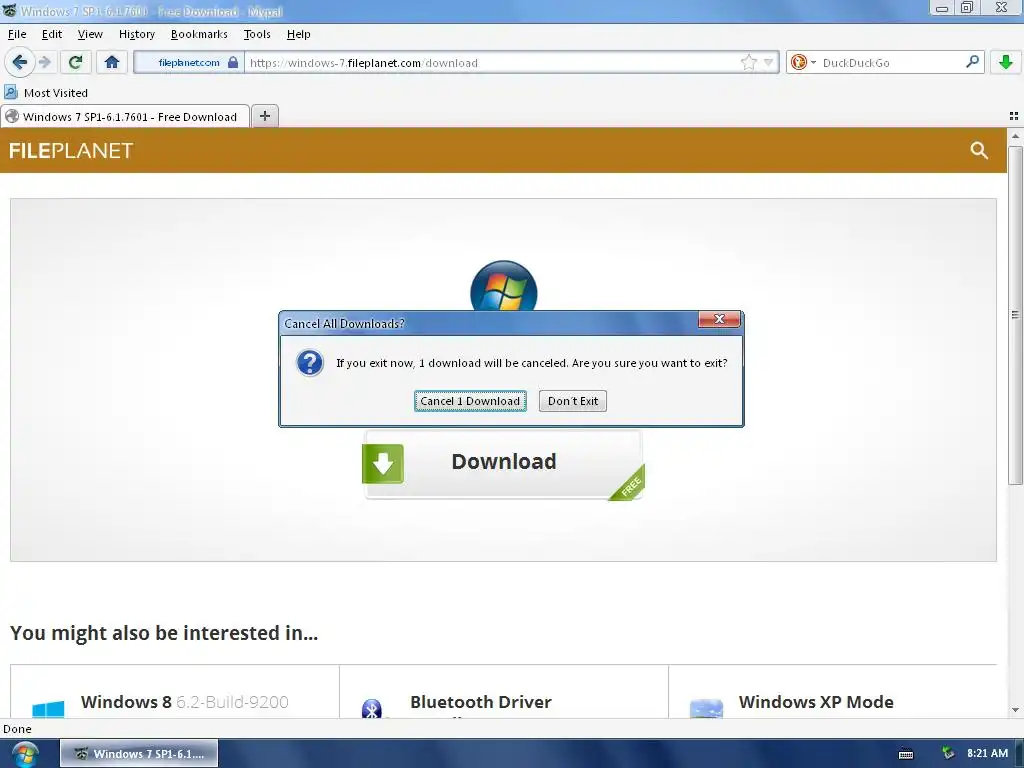Viewport: 1024px width, 768px height.
Task: Open the Windows Start menu orb
Action: (x=25, y=754)
